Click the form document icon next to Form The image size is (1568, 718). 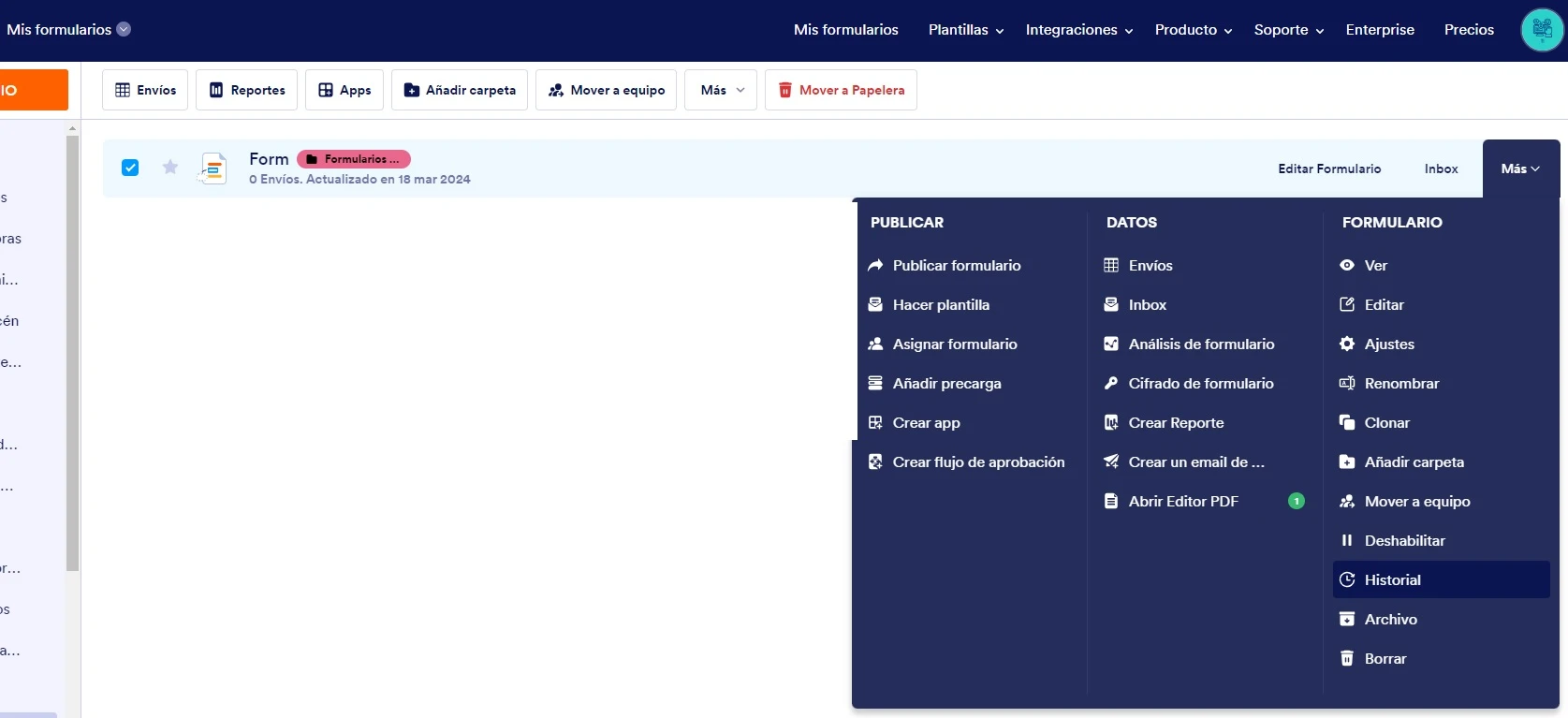point(213,169)
